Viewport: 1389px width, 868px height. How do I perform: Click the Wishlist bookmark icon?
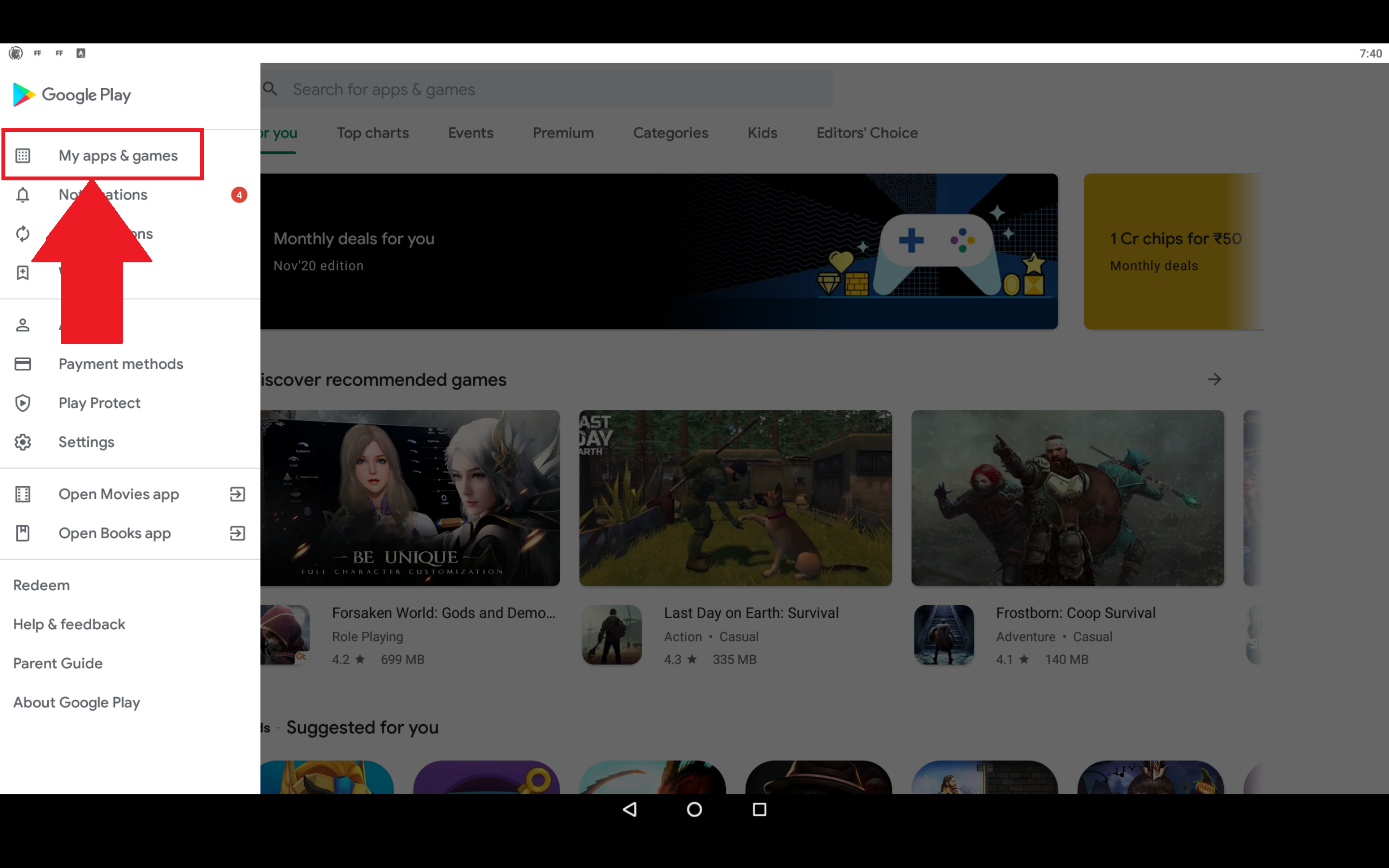click(22, 272)
